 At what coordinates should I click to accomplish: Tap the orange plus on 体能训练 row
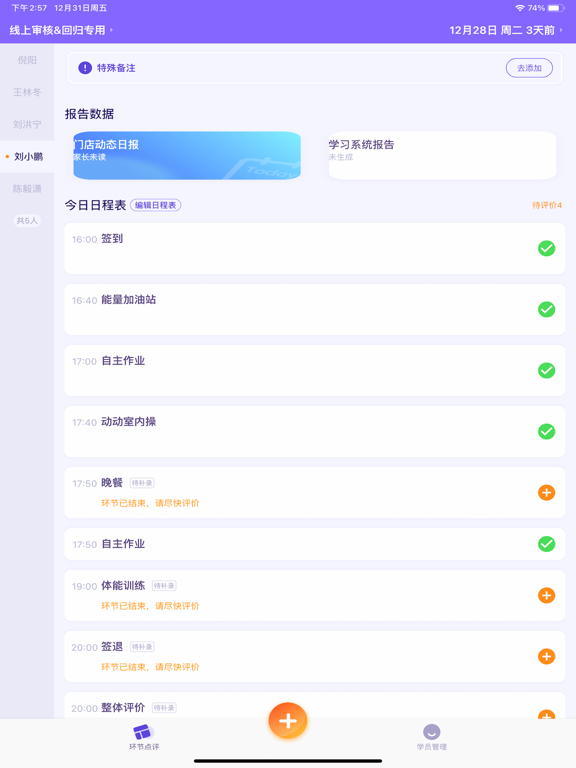(546, 595)
